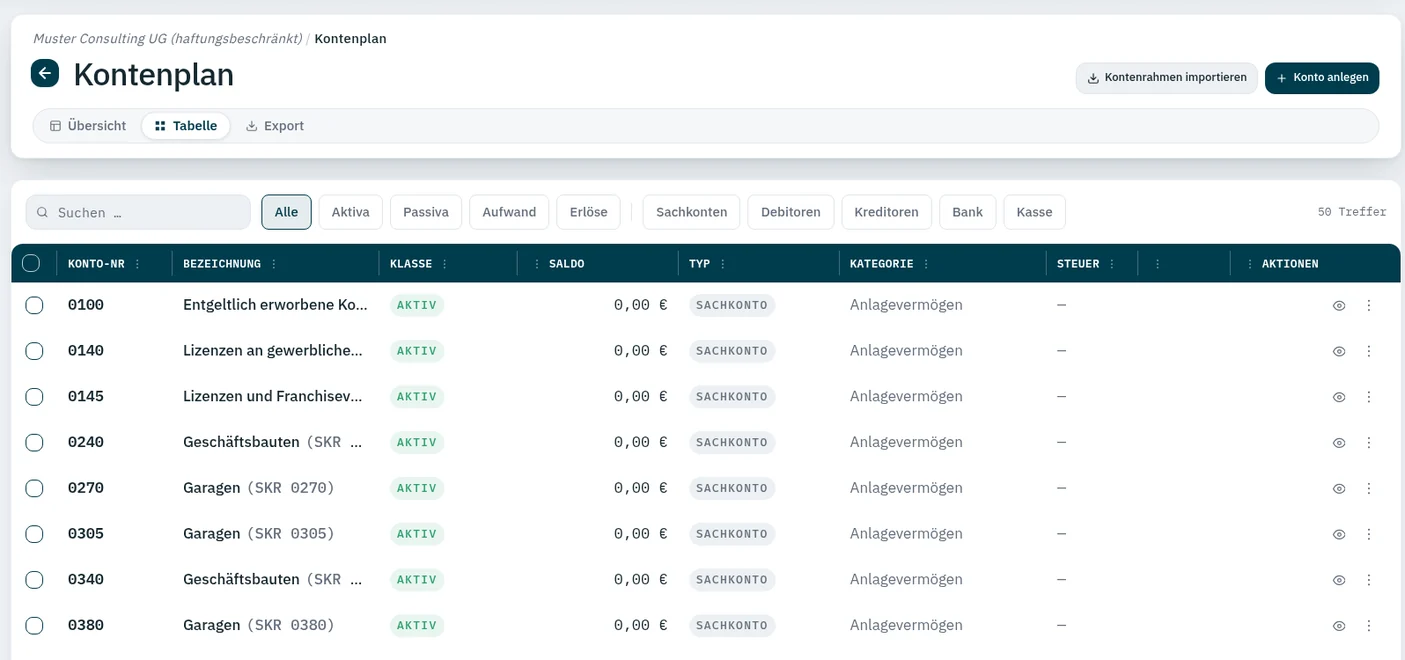The image size is (1405, 660).
Task: Go back using the arrow icon beside Kontenplan
Action: pyautogui.click(x=45, y=73)
